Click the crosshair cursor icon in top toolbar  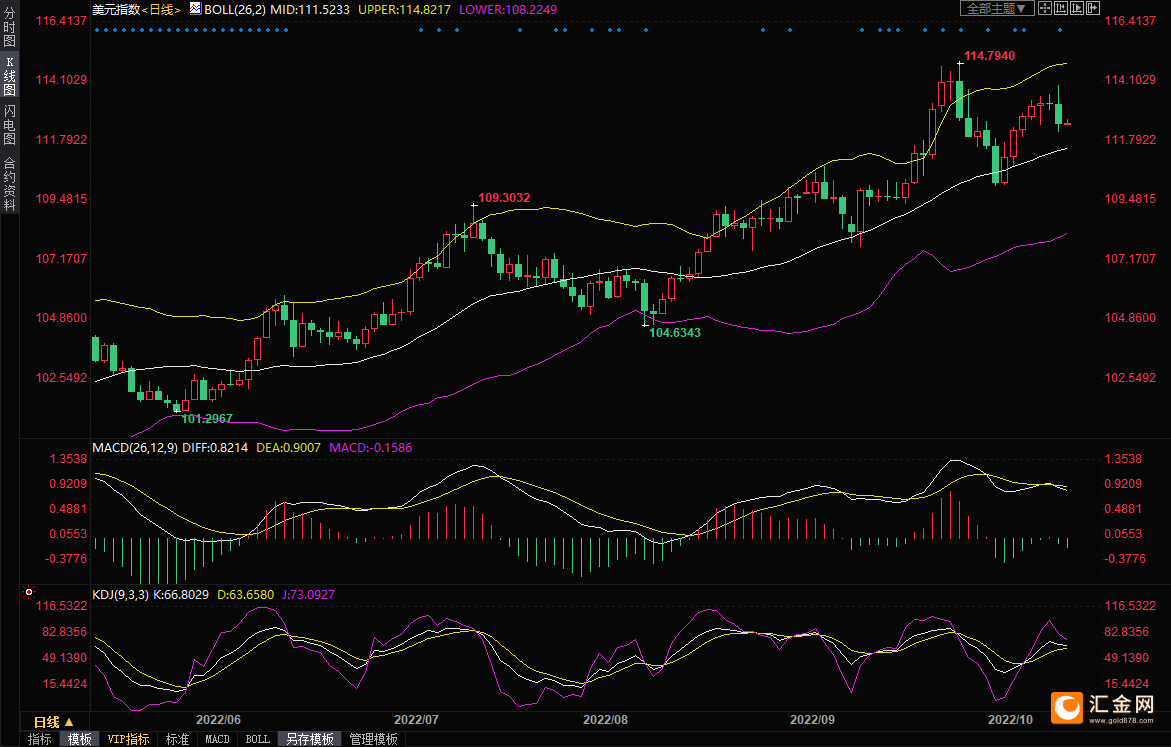click(1045, 8)
